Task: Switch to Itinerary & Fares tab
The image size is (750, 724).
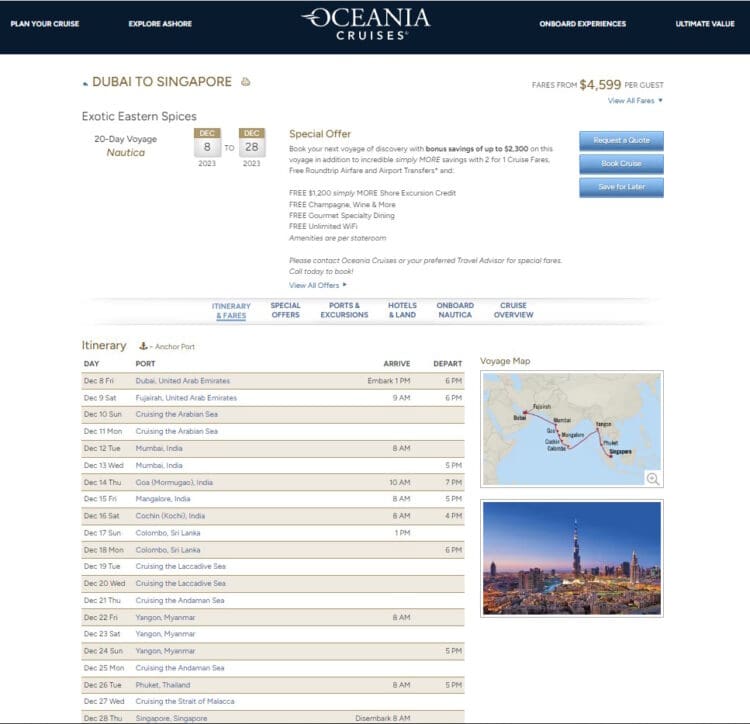Action: [x=231, y=311]
